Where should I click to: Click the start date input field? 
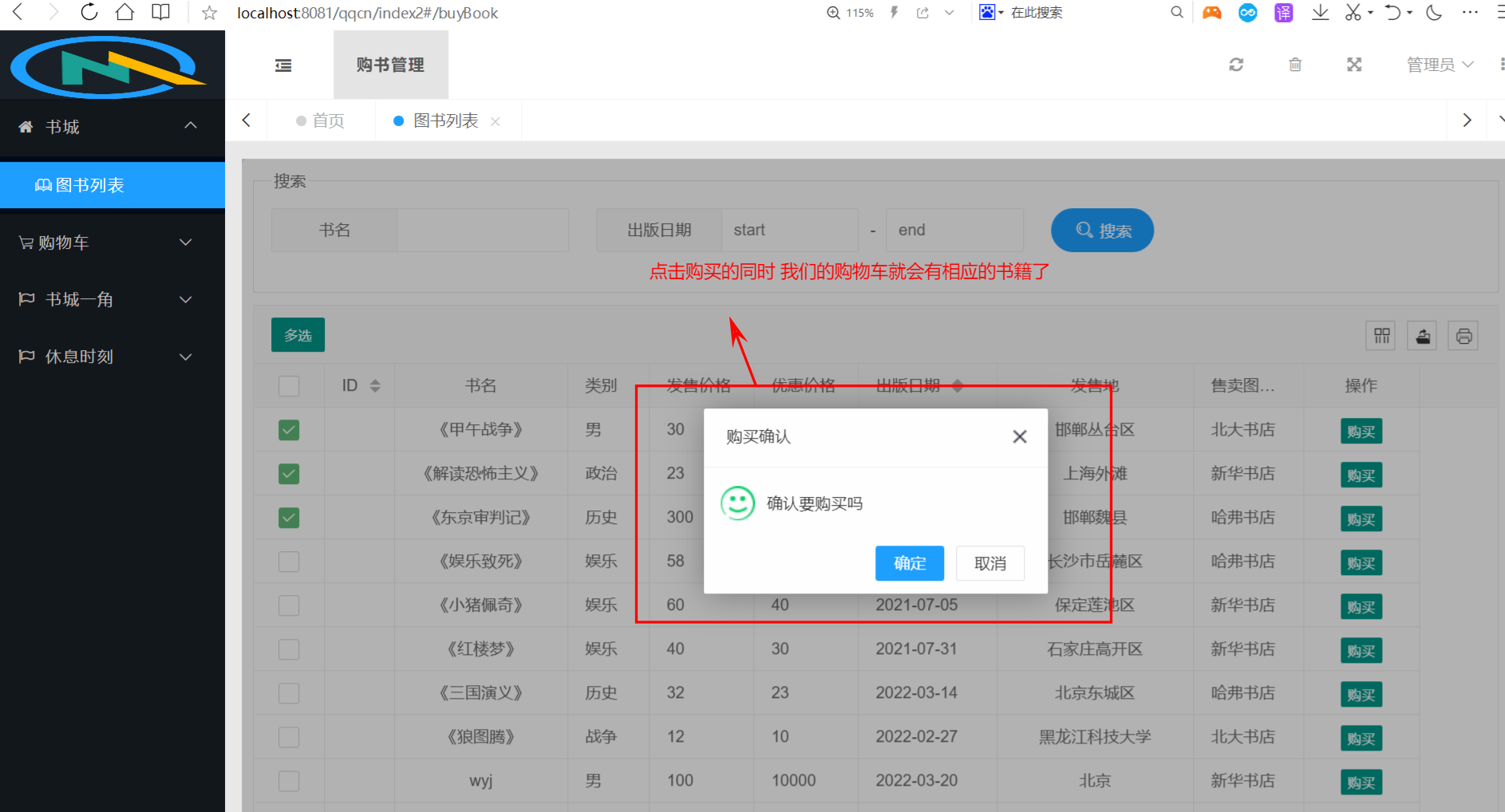[790, 231]
